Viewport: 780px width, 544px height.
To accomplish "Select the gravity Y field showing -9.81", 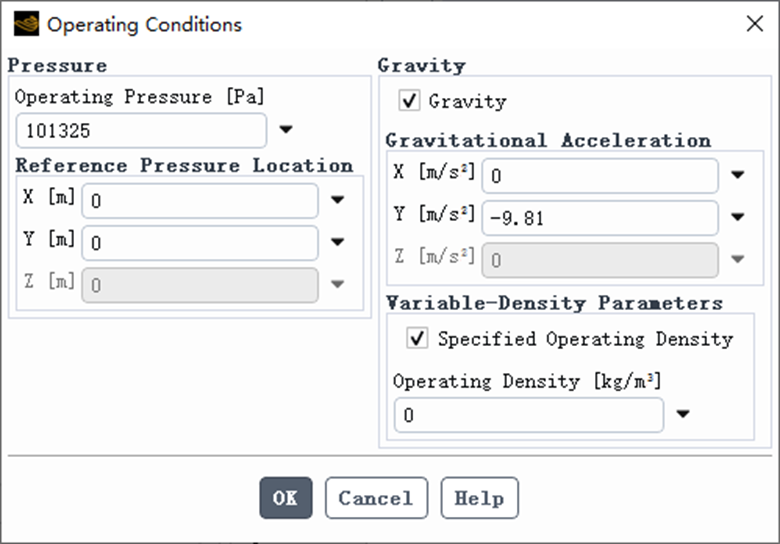I will click(x=600, y=218).
